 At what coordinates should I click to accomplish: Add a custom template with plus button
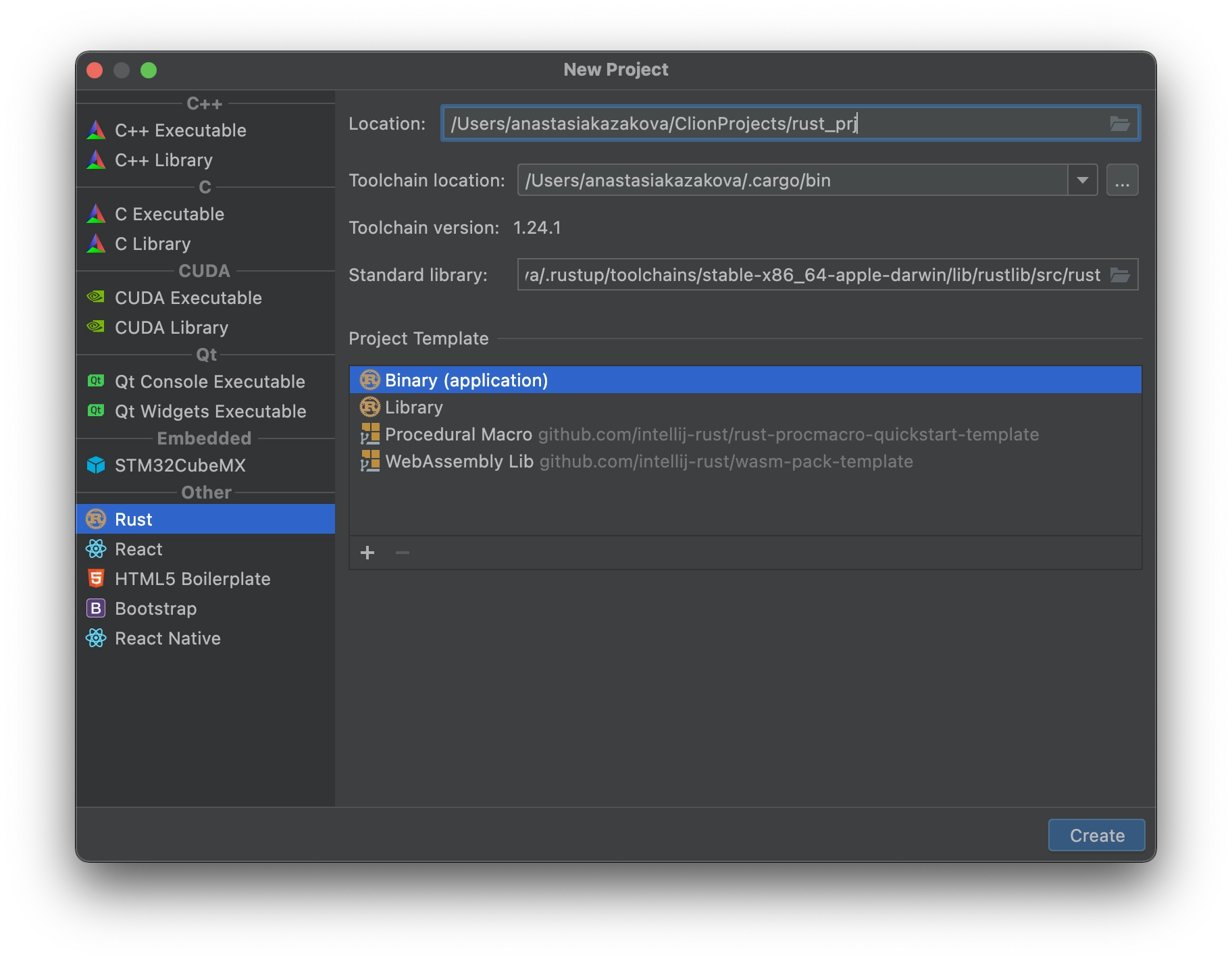[367, 553]
